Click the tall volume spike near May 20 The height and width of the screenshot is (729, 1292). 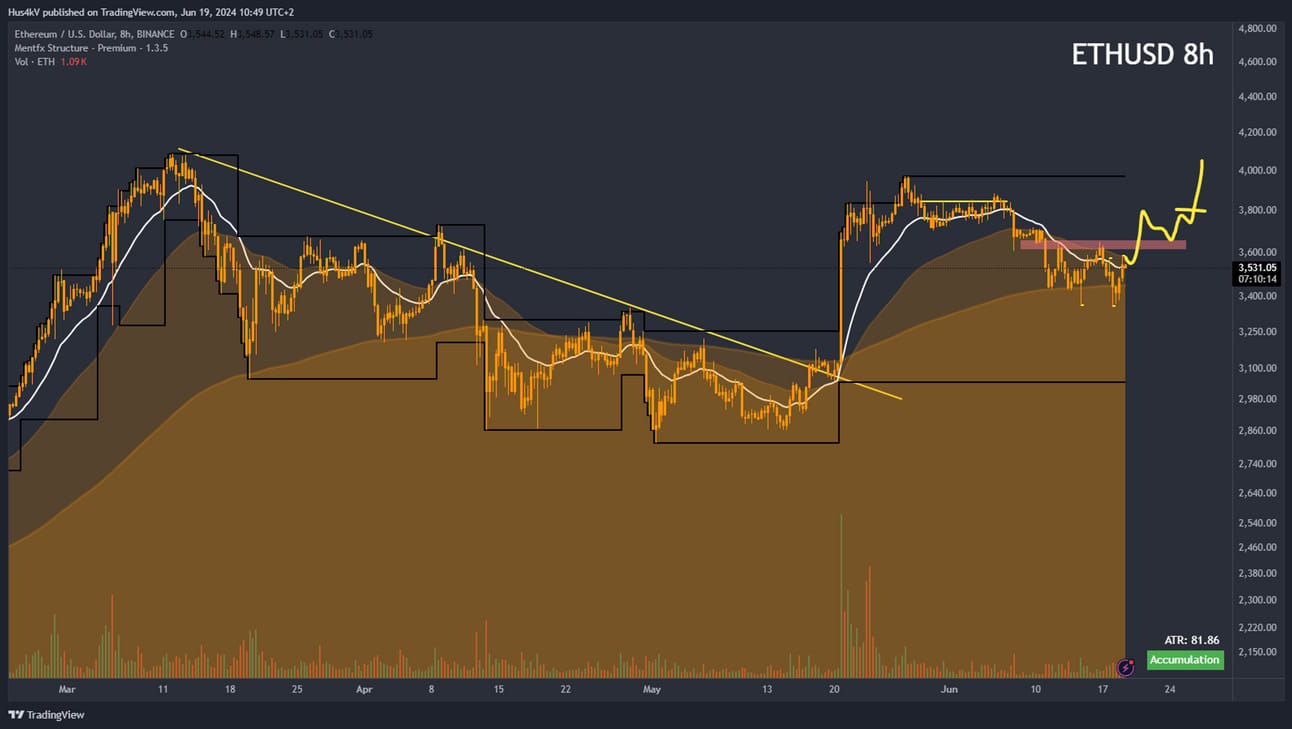pos(841,596)
